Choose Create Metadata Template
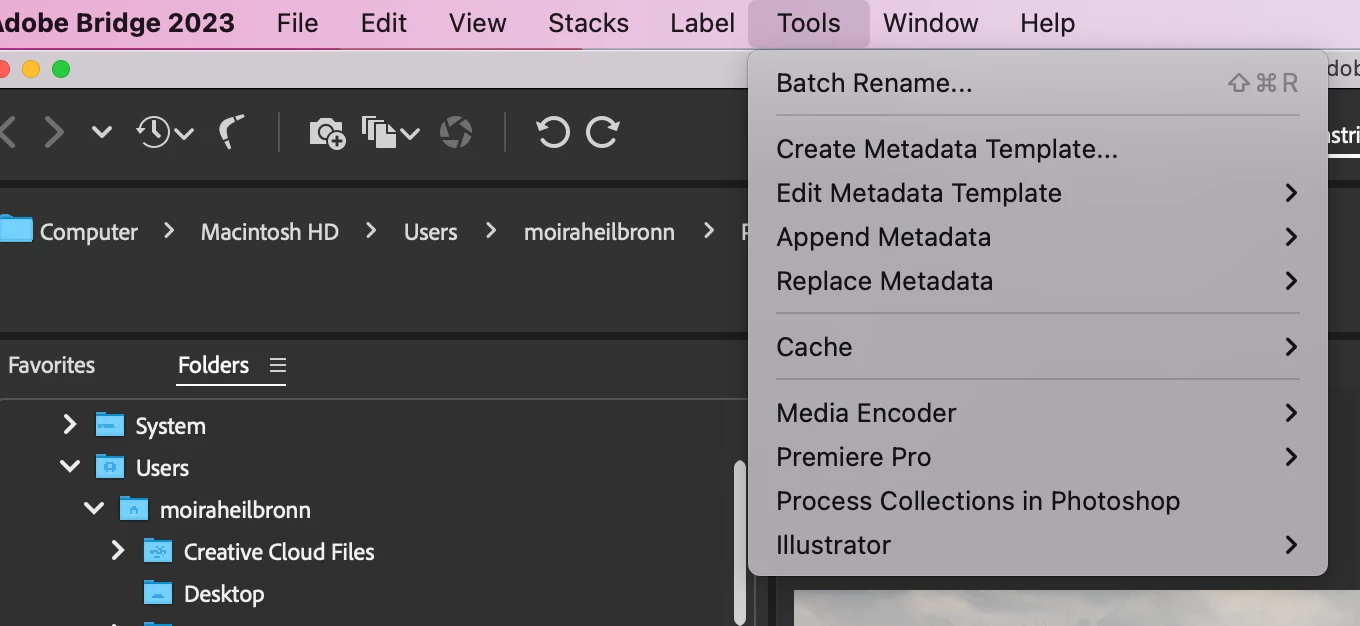The image size is (1360, 626). [x=1037, y=149]
